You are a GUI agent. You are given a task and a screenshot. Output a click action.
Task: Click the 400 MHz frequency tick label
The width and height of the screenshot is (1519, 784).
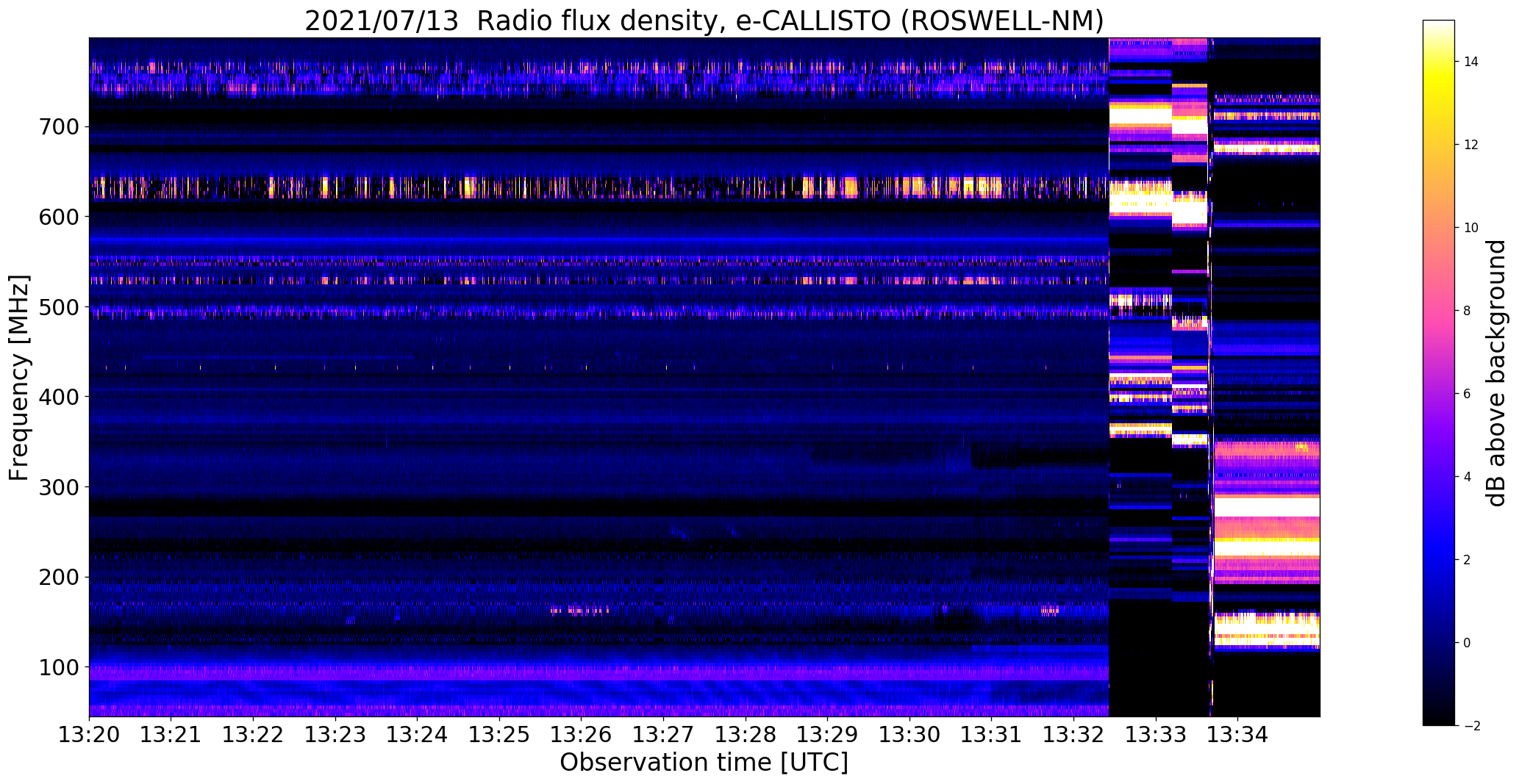point(58,397)
